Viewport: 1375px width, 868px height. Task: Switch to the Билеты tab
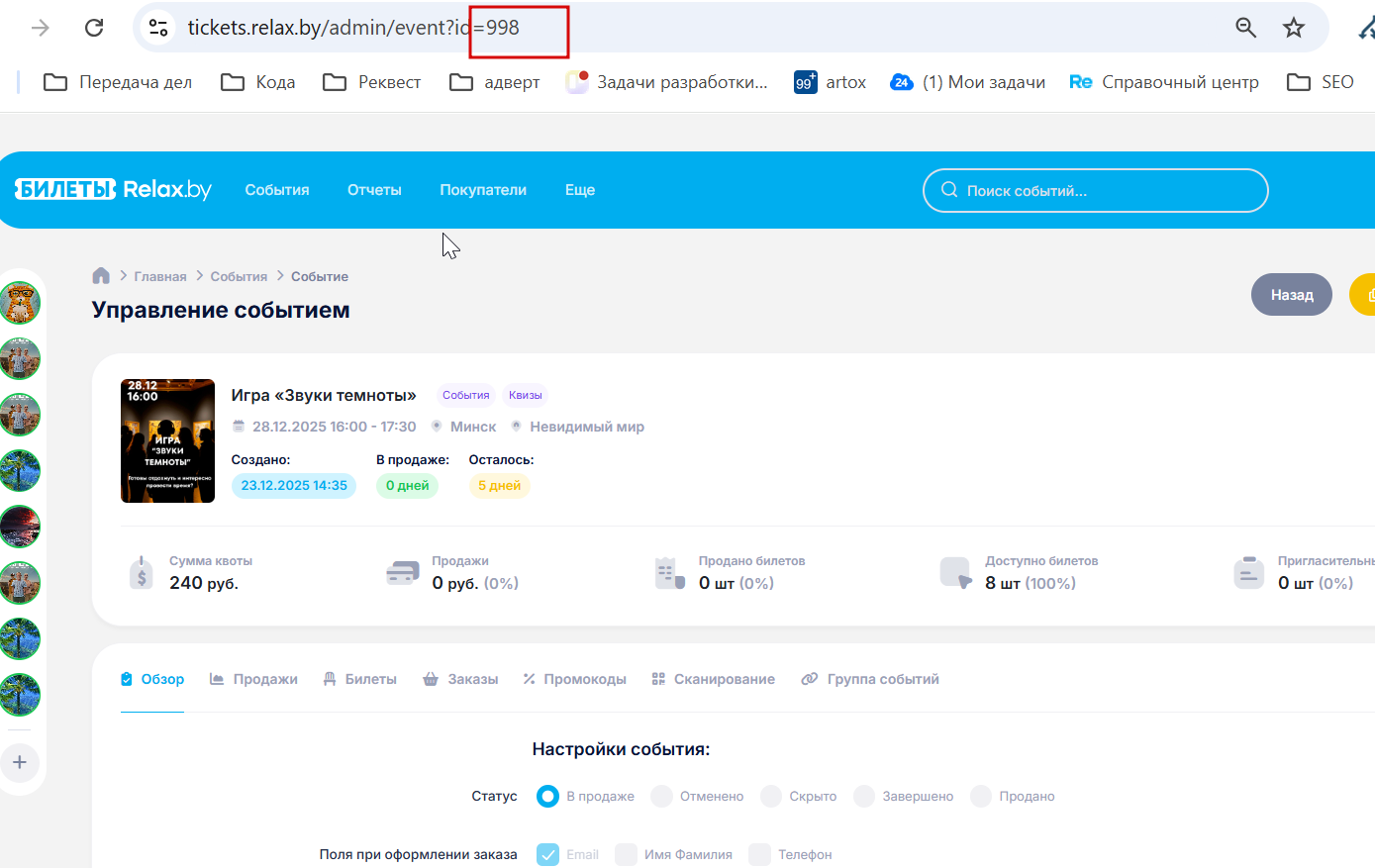pos(359,679)
